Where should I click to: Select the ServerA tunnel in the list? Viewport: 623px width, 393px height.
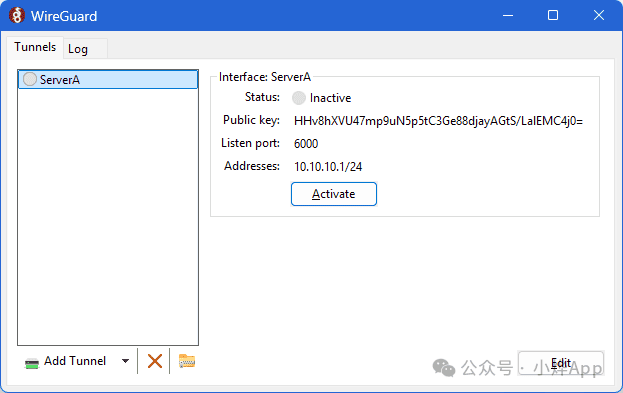(x=108, y=79)
